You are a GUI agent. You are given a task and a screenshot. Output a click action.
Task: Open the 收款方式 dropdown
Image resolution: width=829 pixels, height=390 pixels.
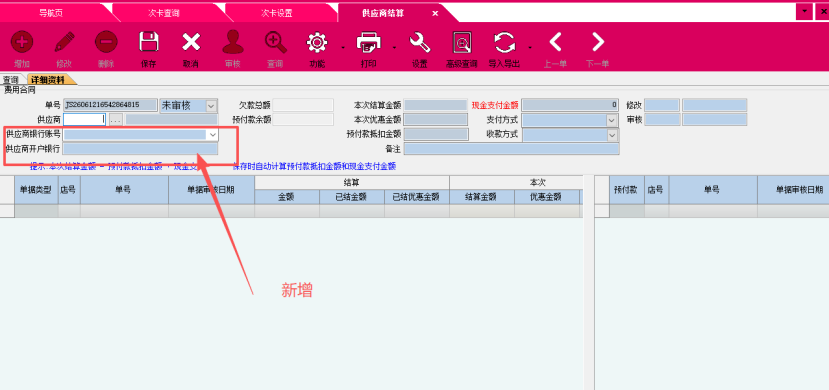(x=612, y=135)
